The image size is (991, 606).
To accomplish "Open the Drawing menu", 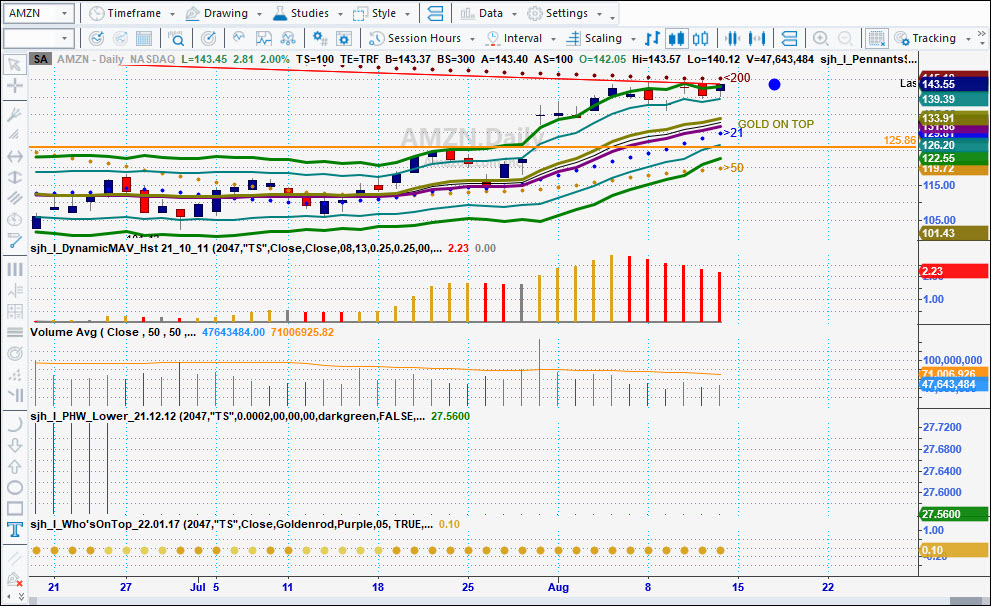I will pyautogui.click(x=224, y=13).
